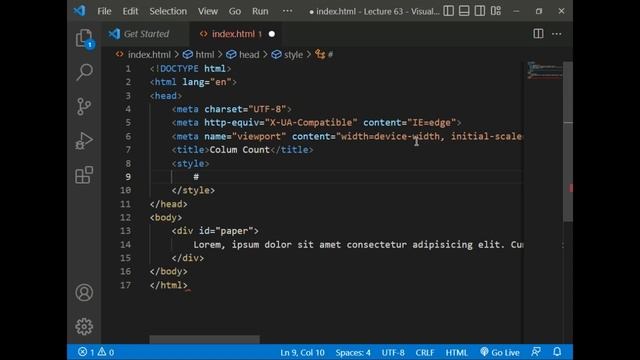Click the <style> tag on line 8
The height and width of the screenshot is (360, 640).
pos(191,164)
